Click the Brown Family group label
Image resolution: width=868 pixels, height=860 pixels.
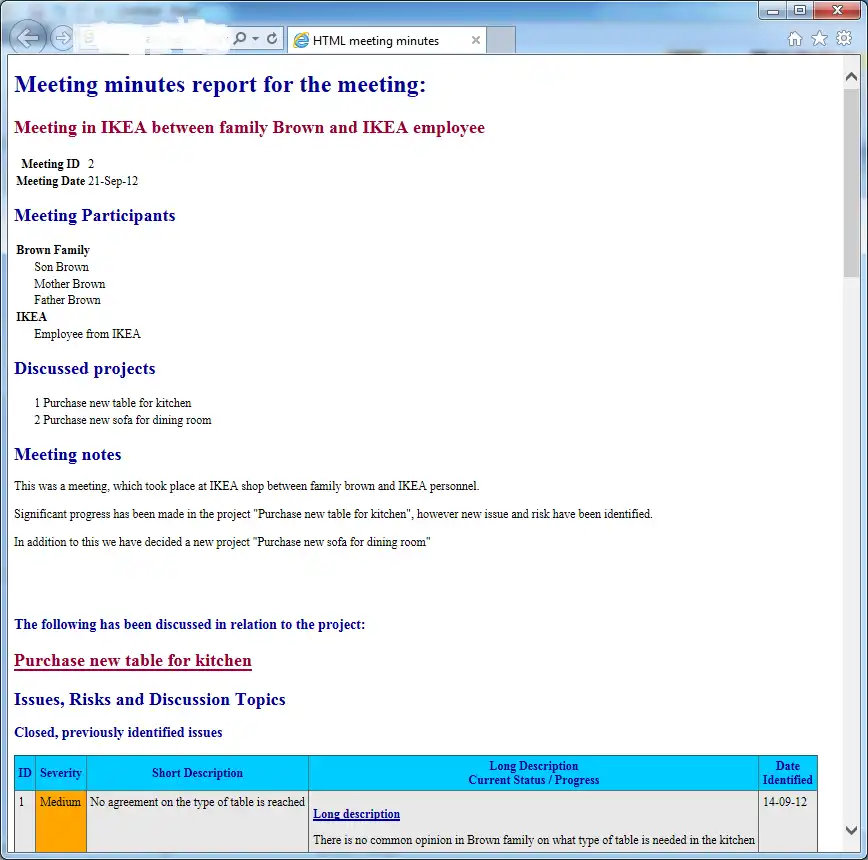pos(53,250)
